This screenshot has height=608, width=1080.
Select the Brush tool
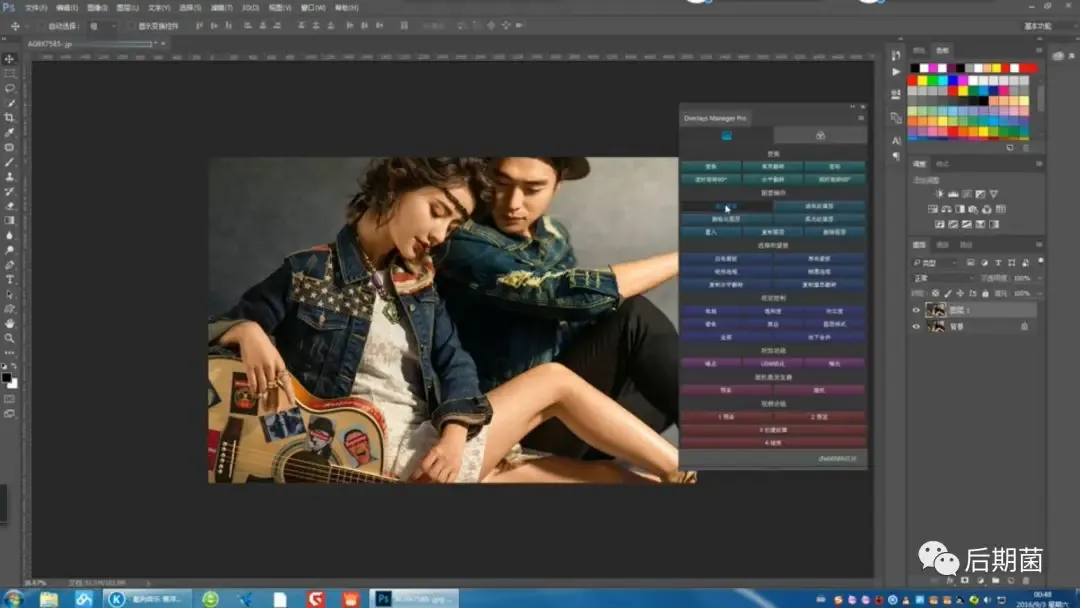(x=10, y=161)
